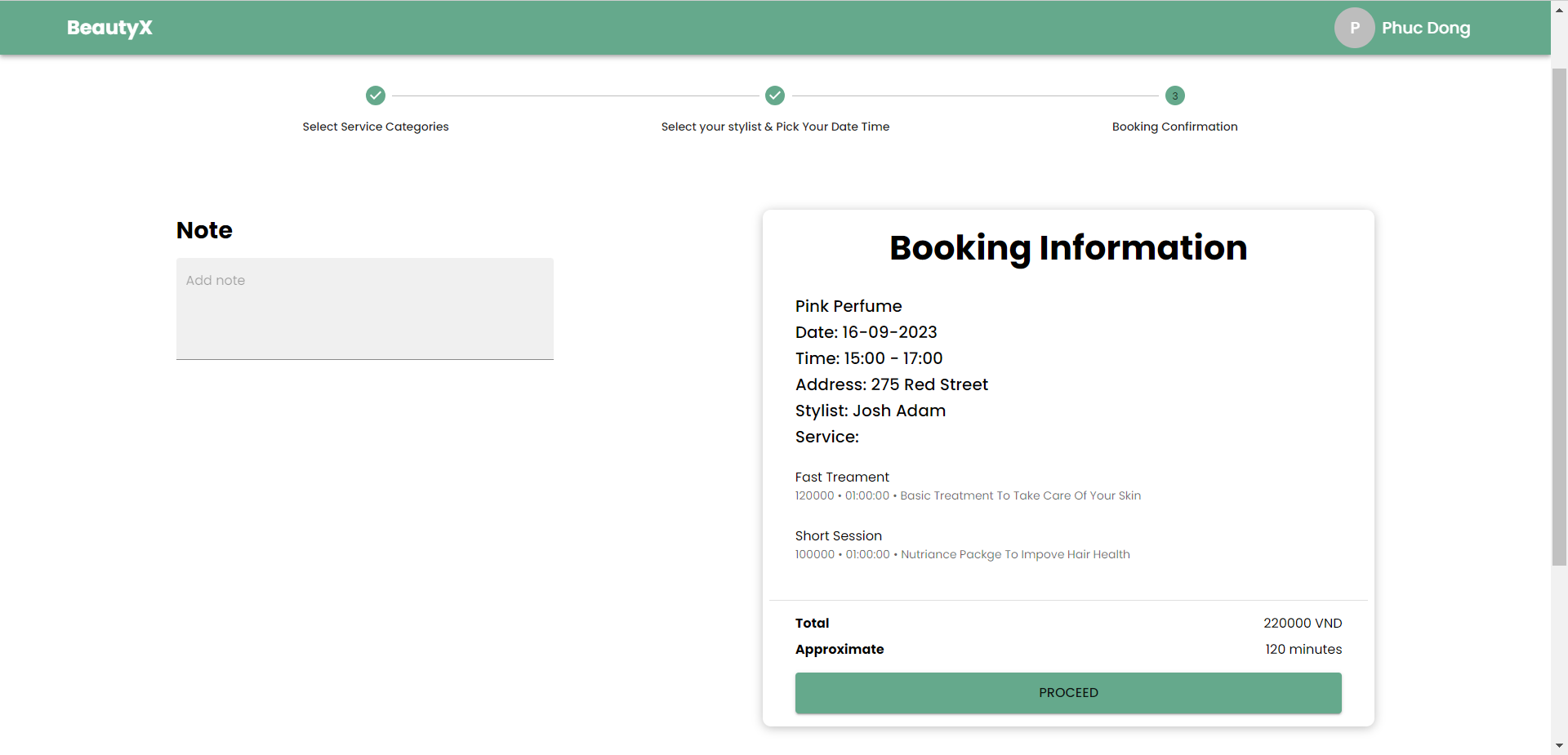Go to Select Service Categories step
This screenshot has height=755, width=1568.
click(376, 127)
